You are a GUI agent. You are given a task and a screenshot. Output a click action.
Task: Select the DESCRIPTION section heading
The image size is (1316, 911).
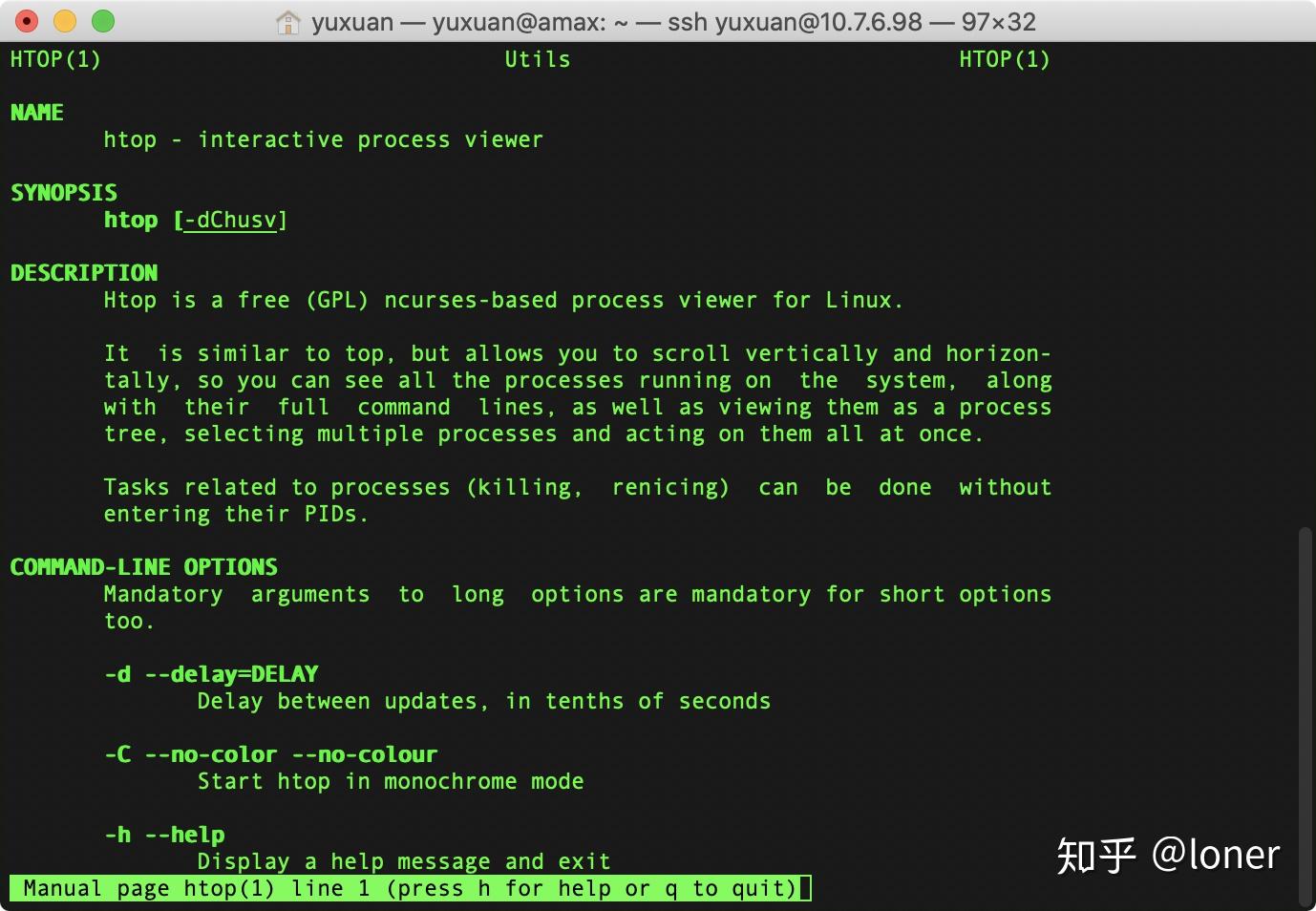pyautogui.click(x=84, y=272)
